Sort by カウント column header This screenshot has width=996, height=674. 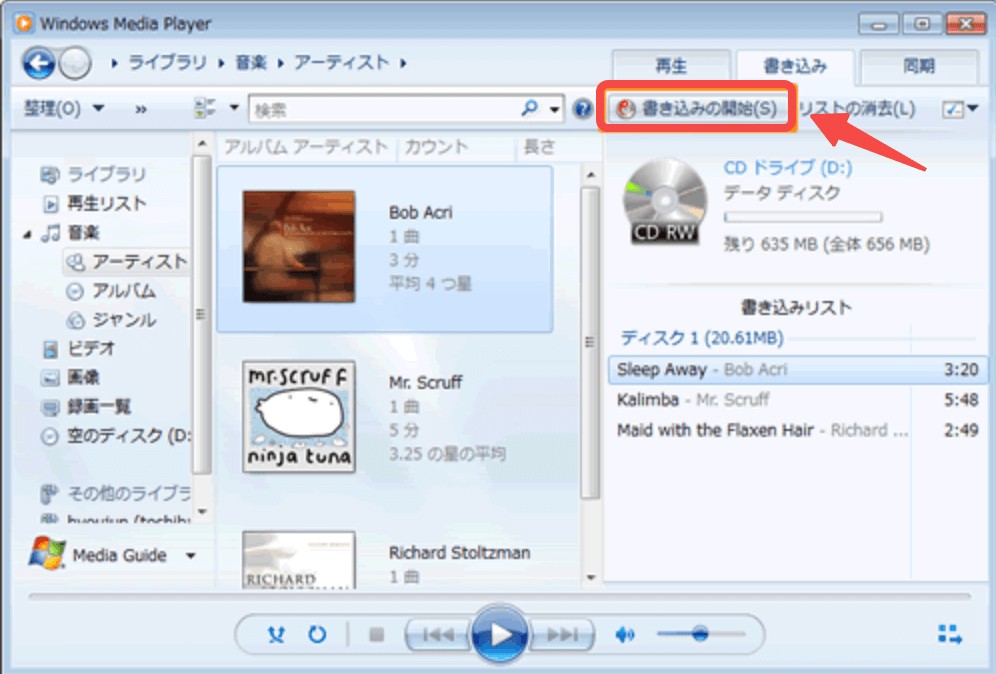[x=437, y=147]
